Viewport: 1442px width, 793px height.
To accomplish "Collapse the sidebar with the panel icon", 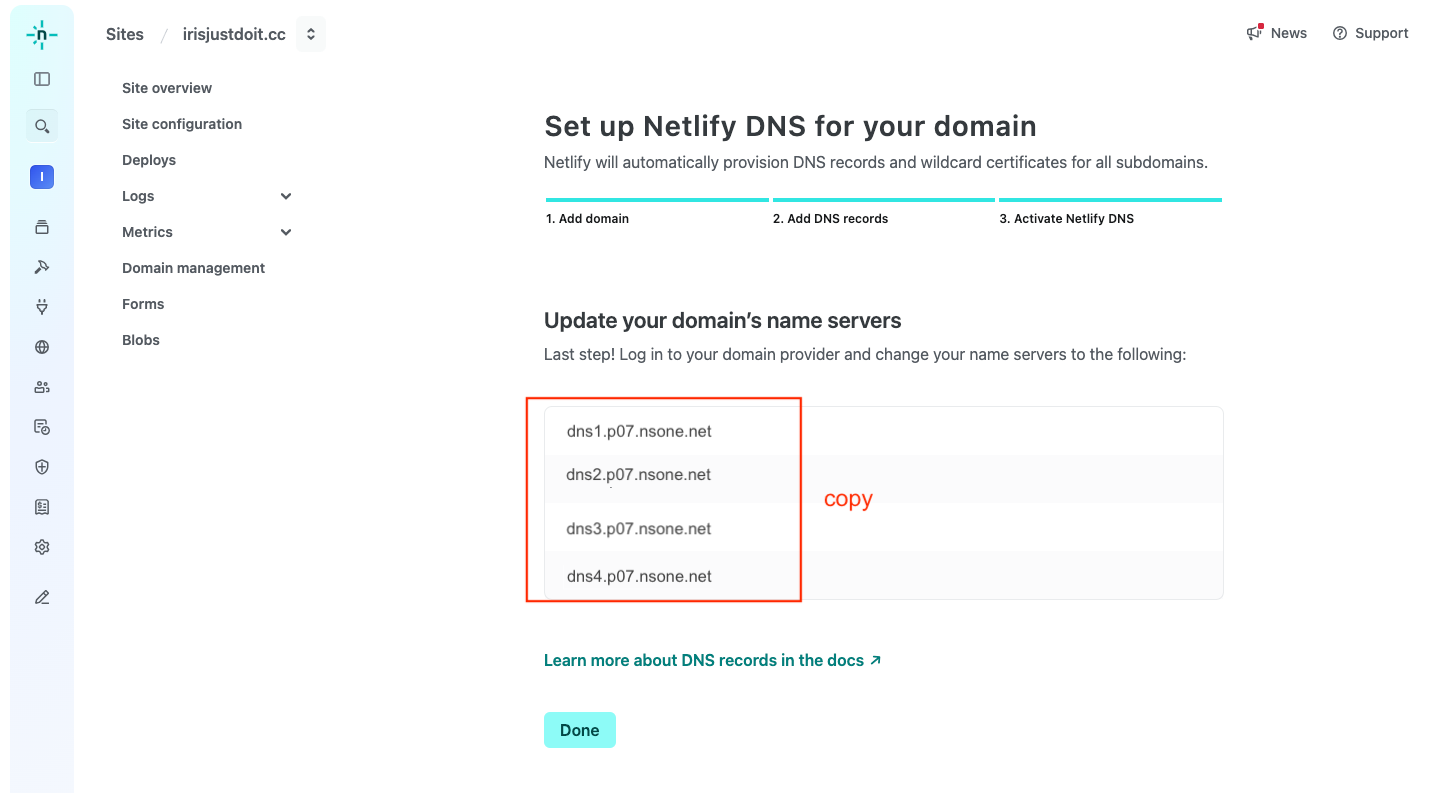I will (42, 79).
